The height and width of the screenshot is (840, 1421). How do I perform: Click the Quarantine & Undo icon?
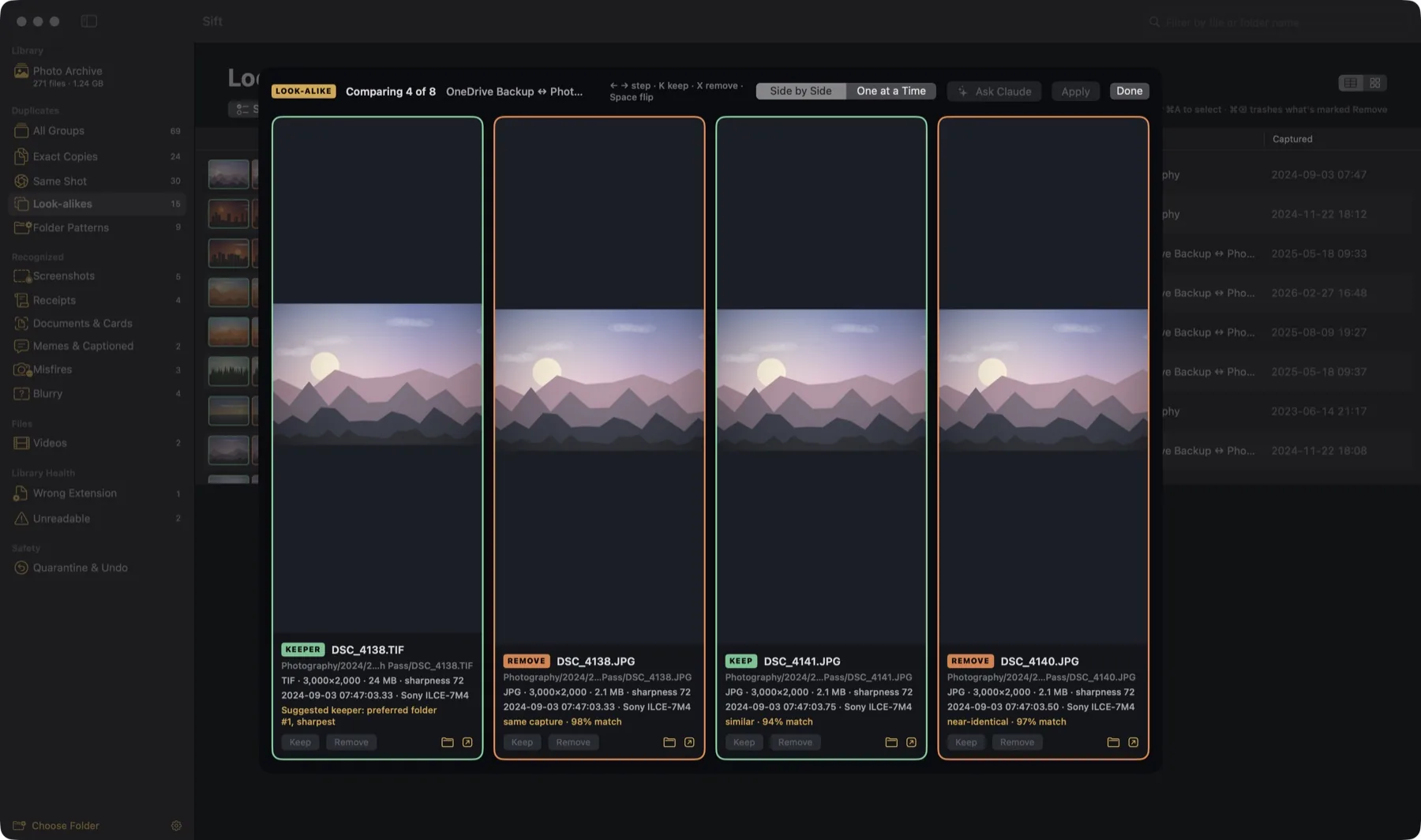(21, 568)
